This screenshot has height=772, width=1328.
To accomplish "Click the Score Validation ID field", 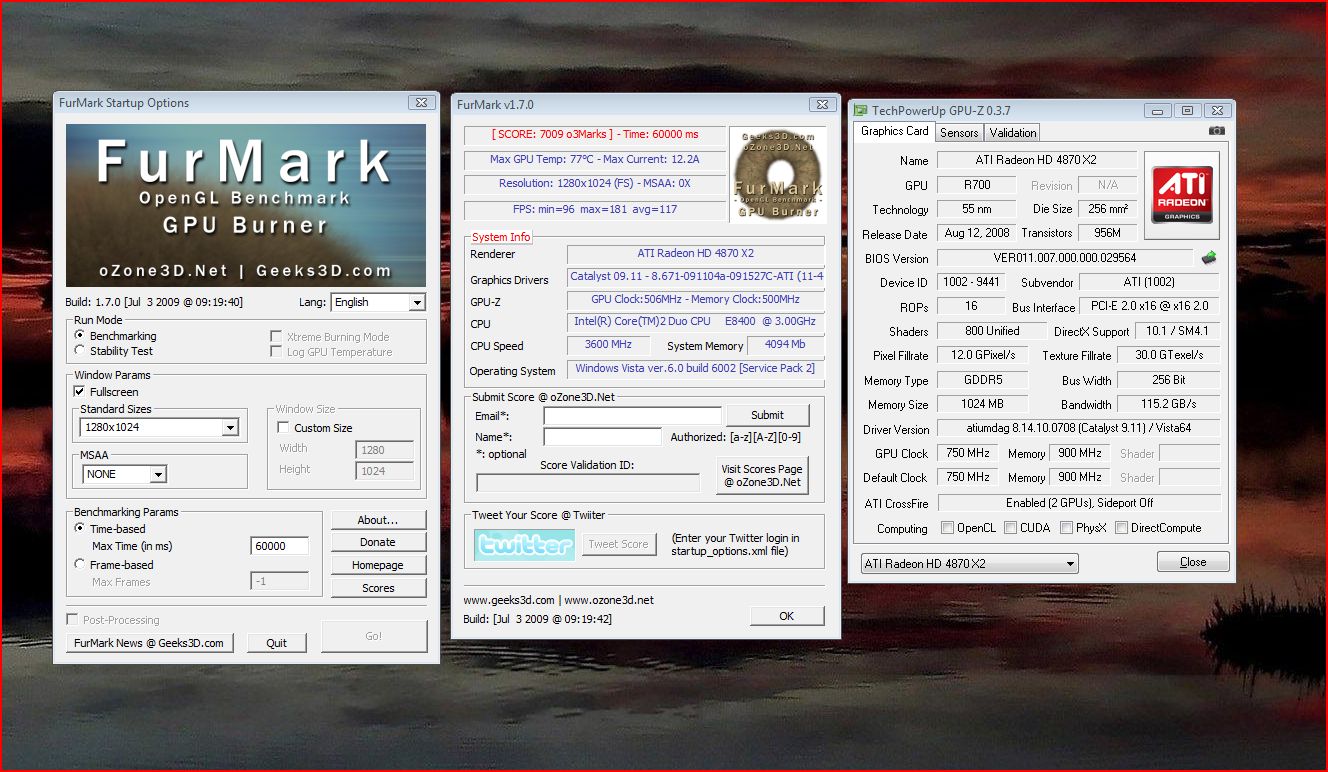I will (588, 483).
